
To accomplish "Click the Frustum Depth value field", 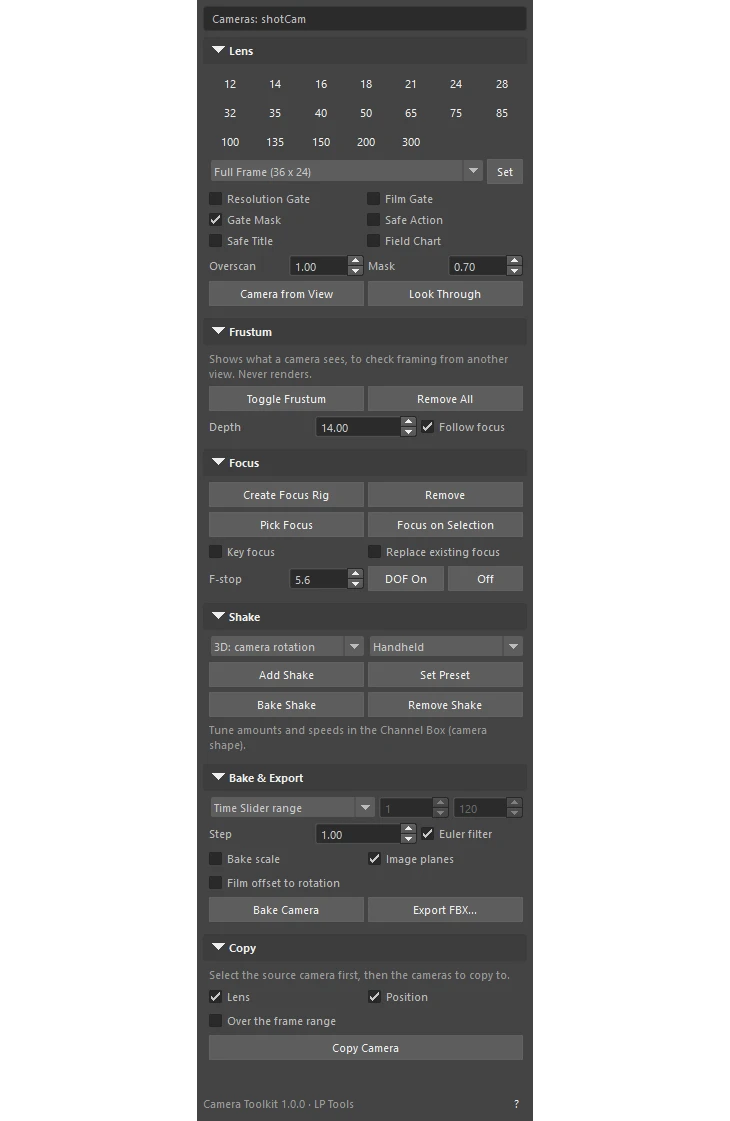I will click(358, 428).
